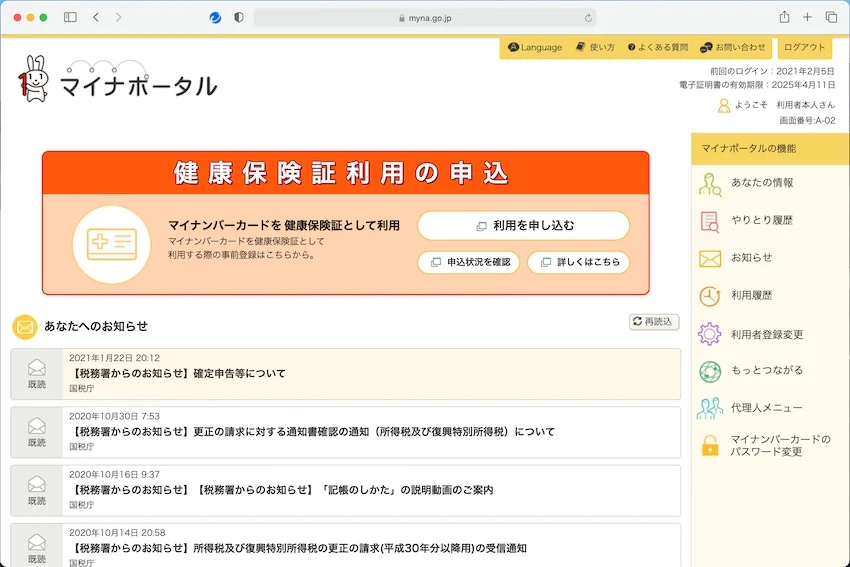Open the Safari share icon
850x567 pixels.
click(784, 17)
